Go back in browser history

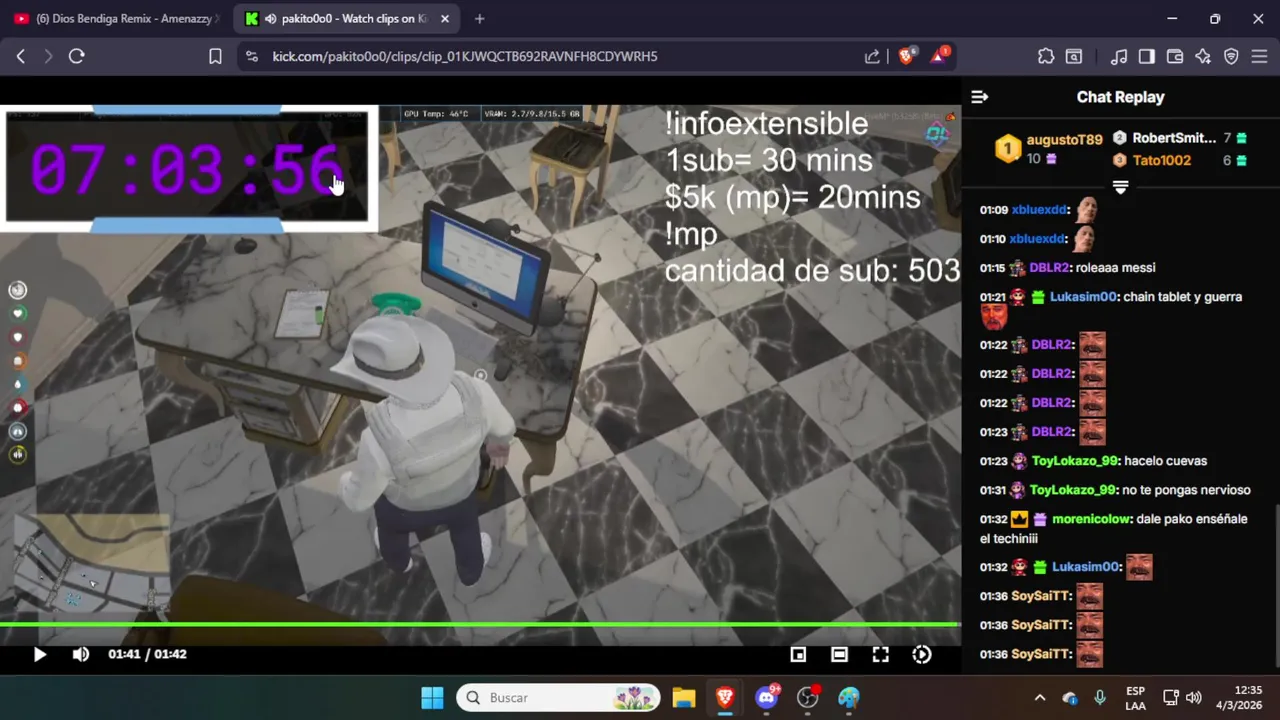pyautogui.click(x=21, y=56)
